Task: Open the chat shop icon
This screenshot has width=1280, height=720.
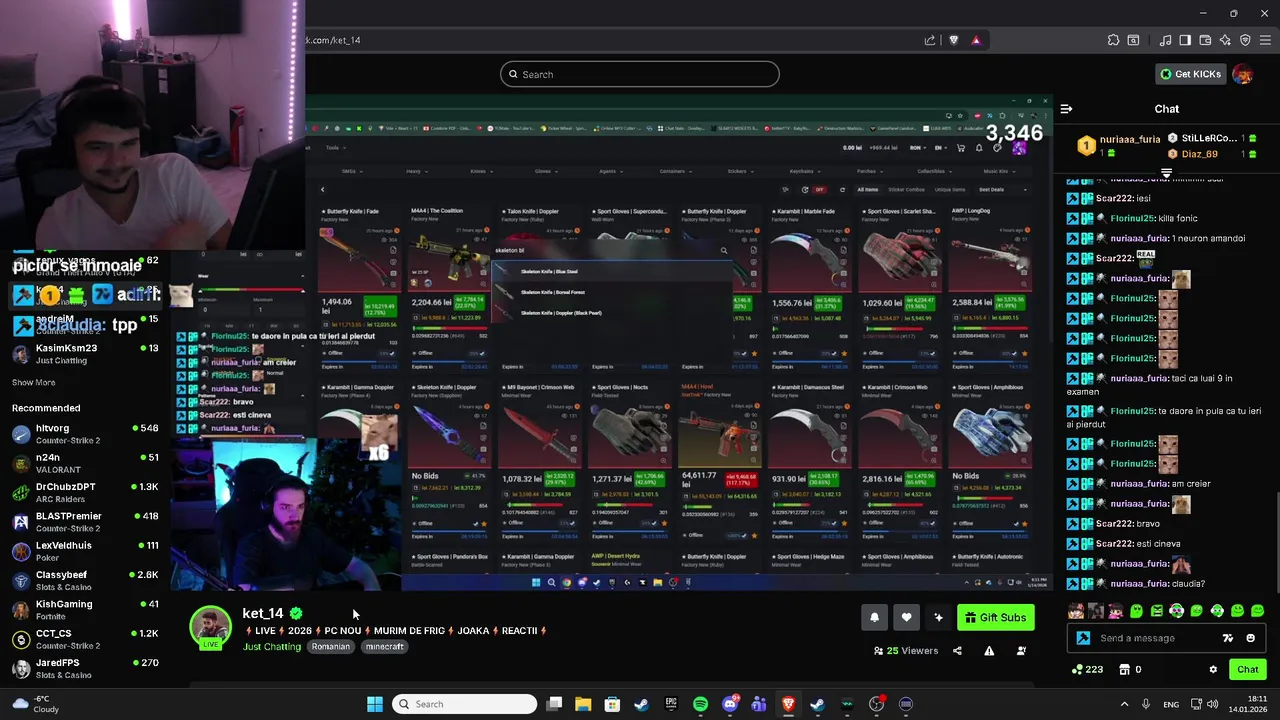Action: tap(1124, 670)
